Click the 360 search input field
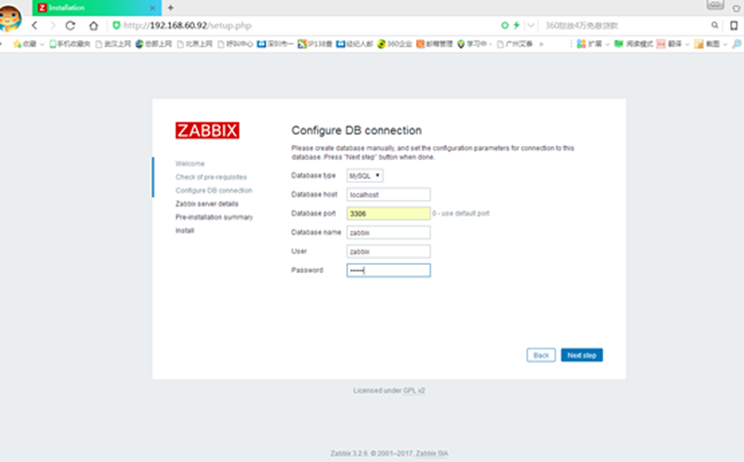Image resolution: width=744 pixels, height=462 pixels. (624, 26)
